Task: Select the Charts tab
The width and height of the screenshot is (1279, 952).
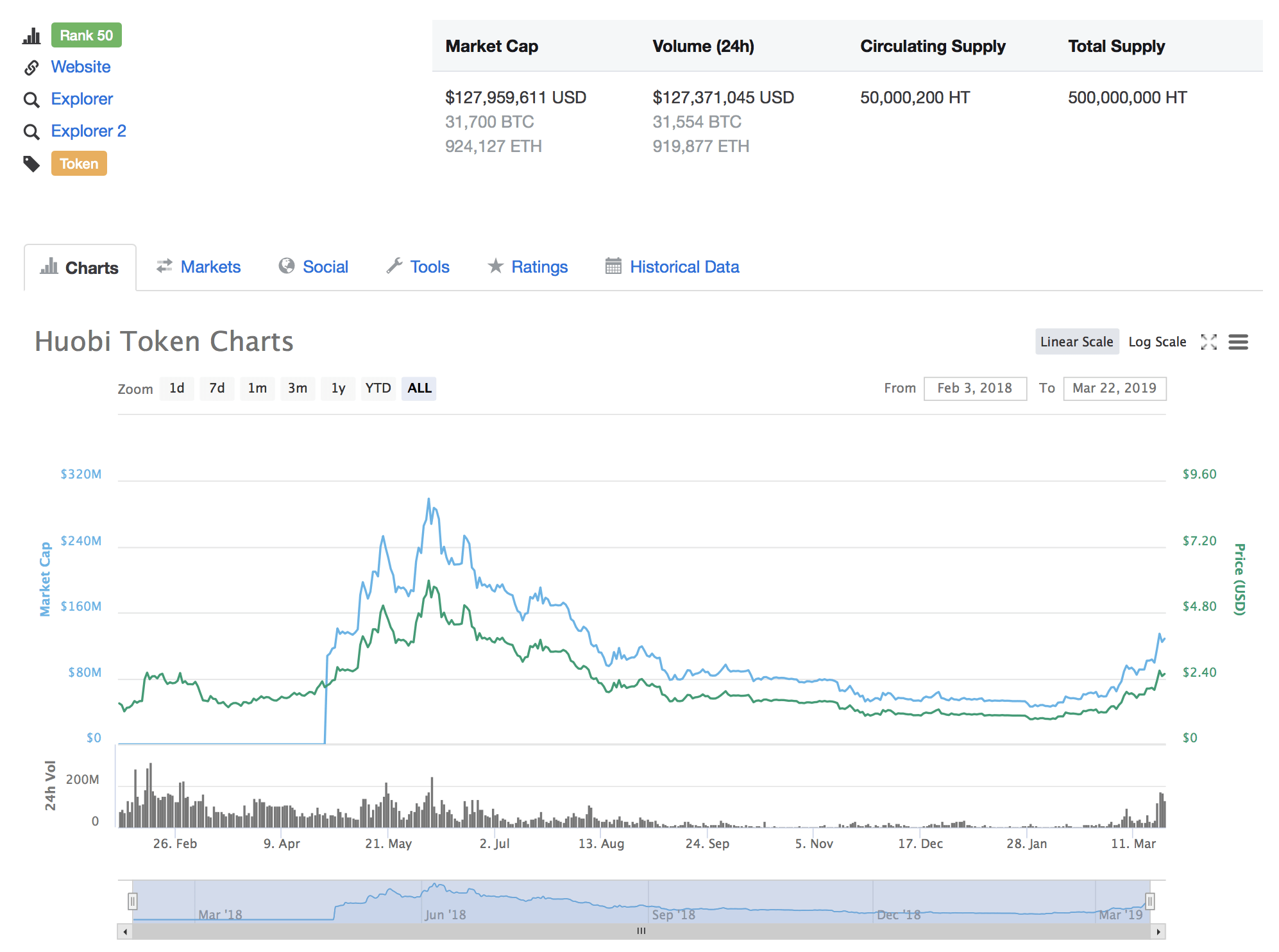Action: click(80, 268)
